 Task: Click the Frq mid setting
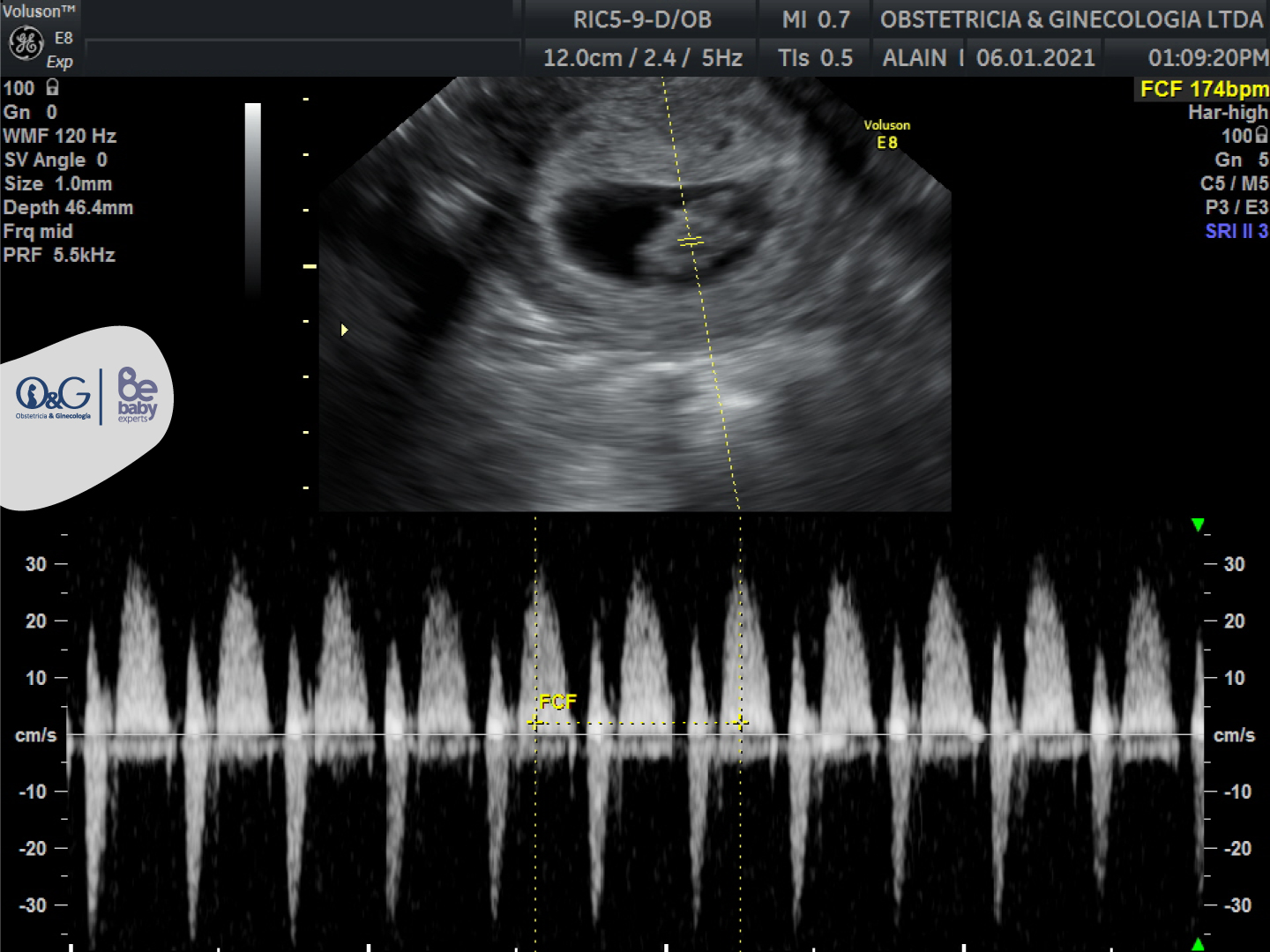click(38, 231)
